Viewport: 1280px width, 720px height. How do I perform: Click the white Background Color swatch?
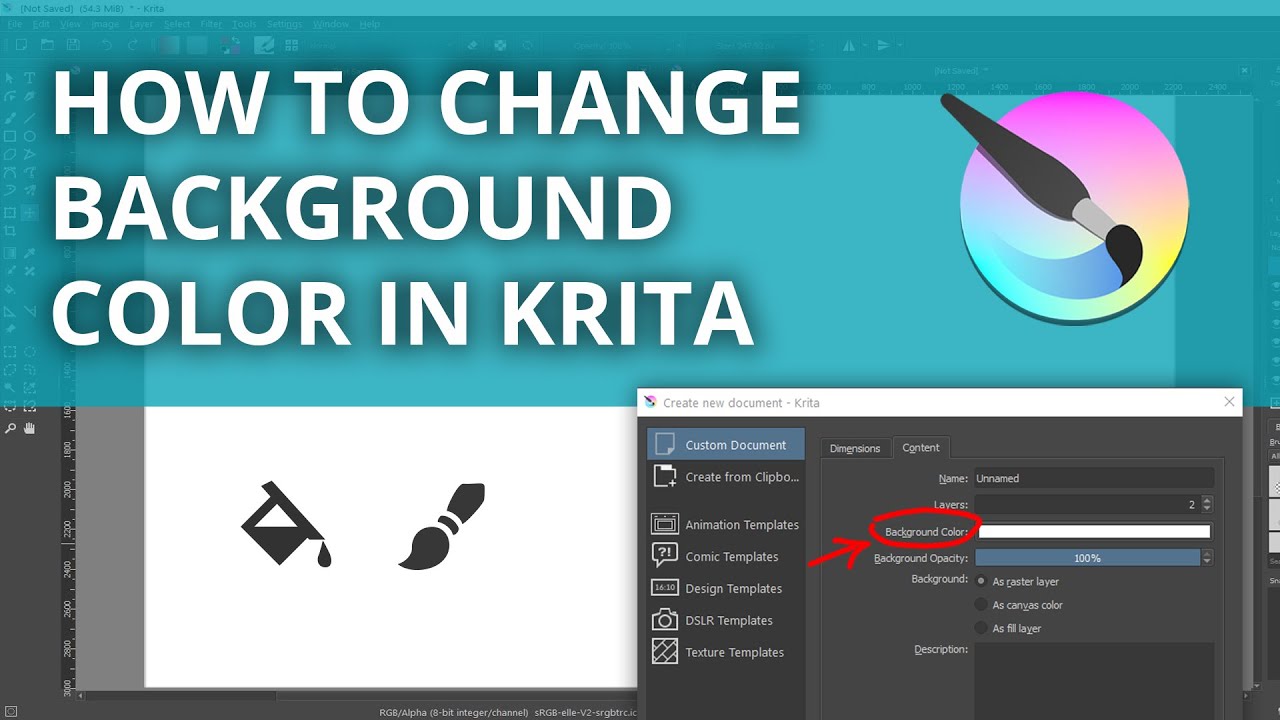[x=1094, y=532]
